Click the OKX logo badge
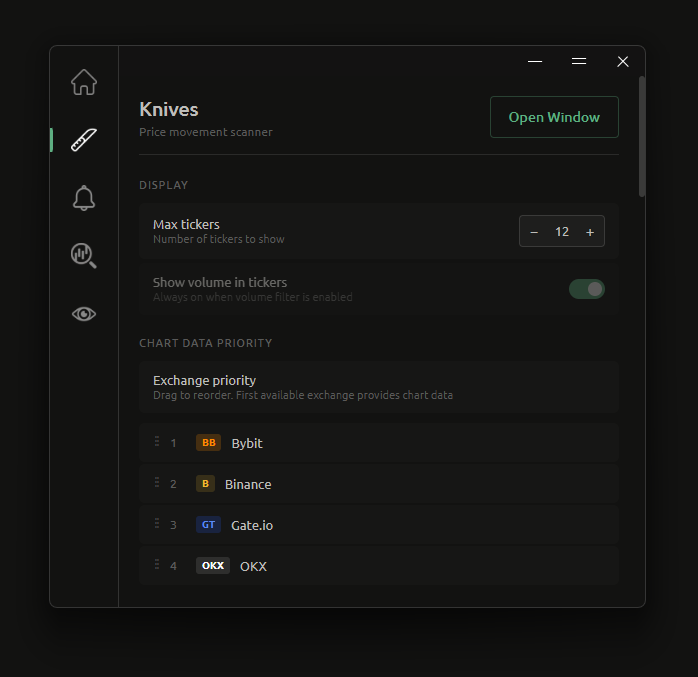This screenshot has height=677, width=698. click(213, 566)
